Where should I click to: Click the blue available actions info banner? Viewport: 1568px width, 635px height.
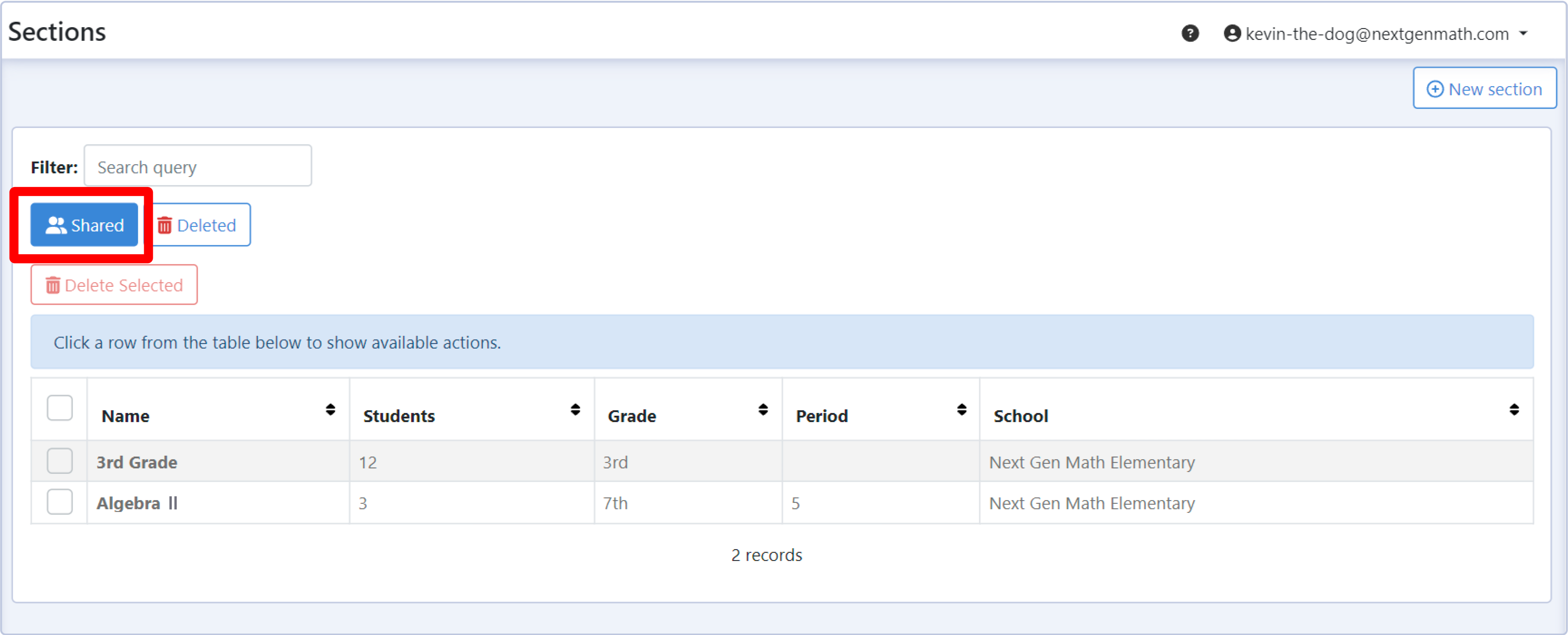[782, 342]
